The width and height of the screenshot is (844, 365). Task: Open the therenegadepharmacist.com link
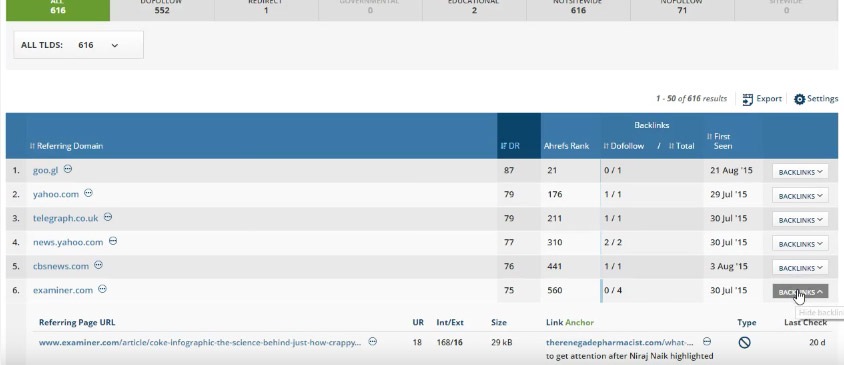[620, 342]
